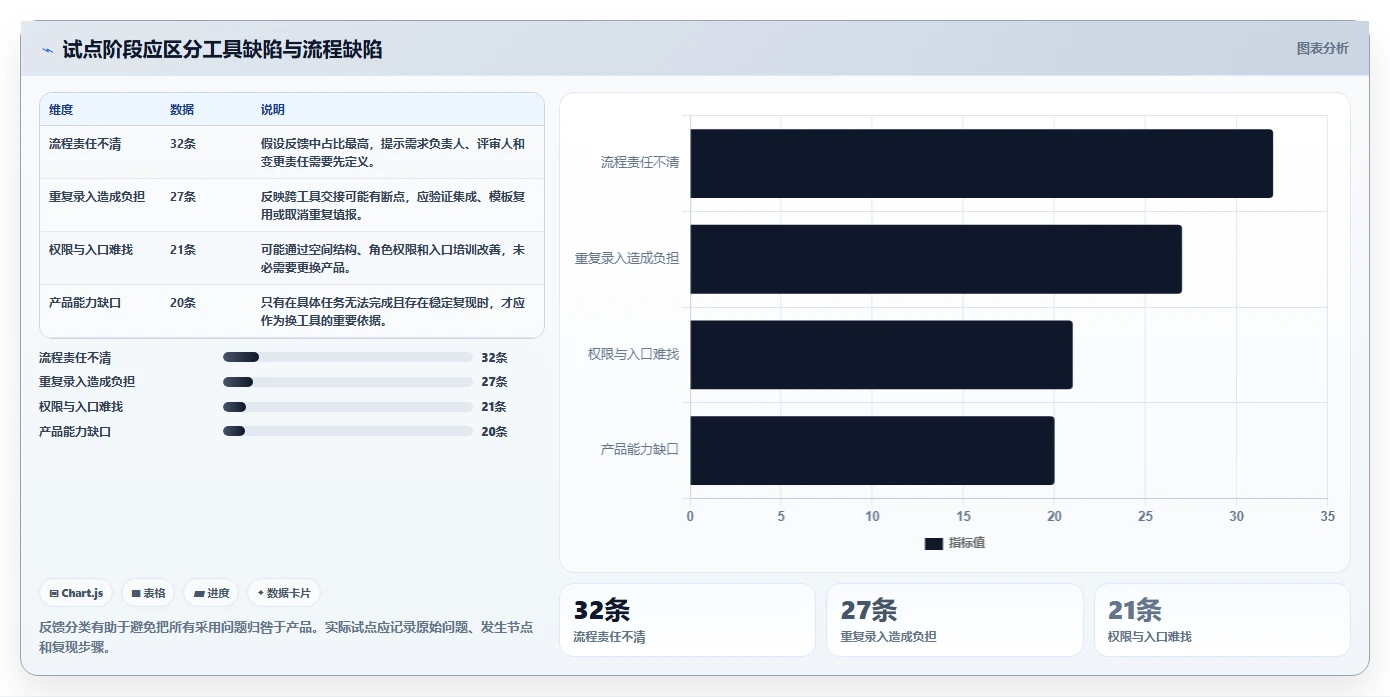Click the 32条 value in the table
Viewport: 1390px width, 697px height.
[x=183, y=144]
